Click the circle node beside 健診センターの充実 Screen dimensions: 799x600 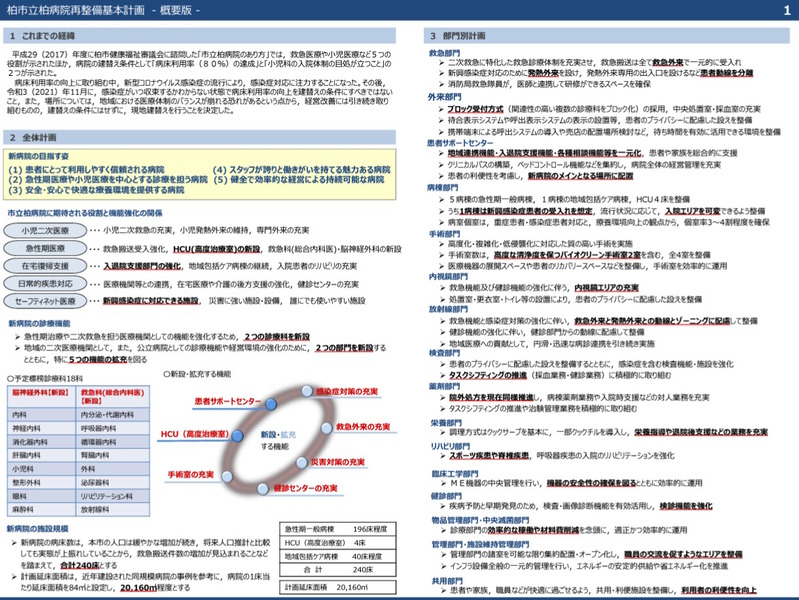coord(262,489)
